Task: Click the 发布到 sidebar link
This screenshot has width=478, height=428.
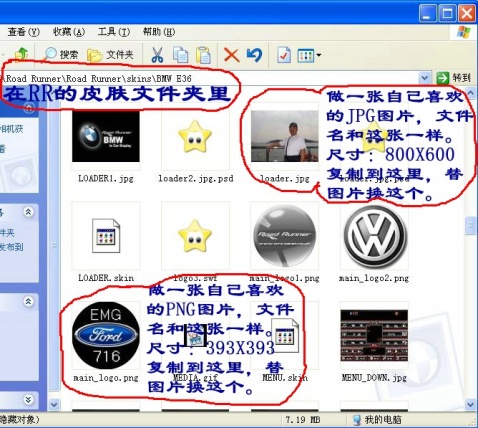Action: pos(12,247)
